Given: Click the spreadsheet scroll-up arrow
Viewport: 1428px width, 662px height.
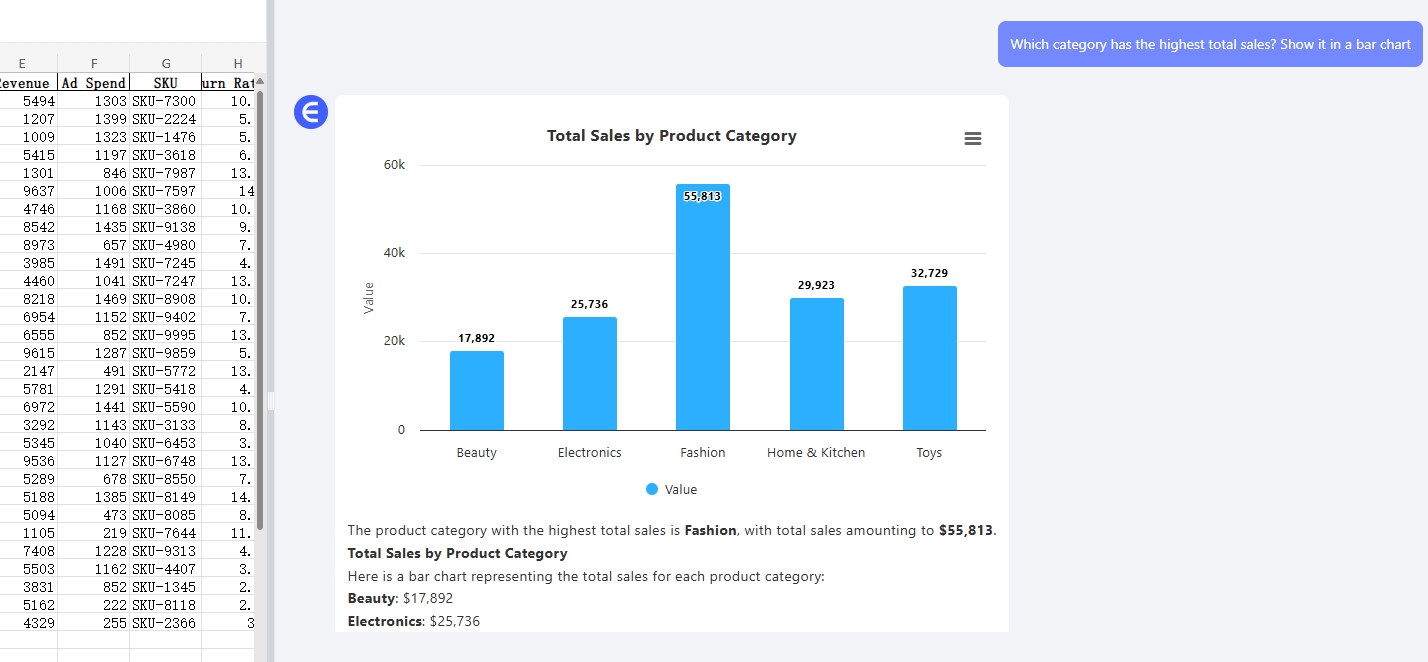Looking at the screenshot, I should pos(260,82).
